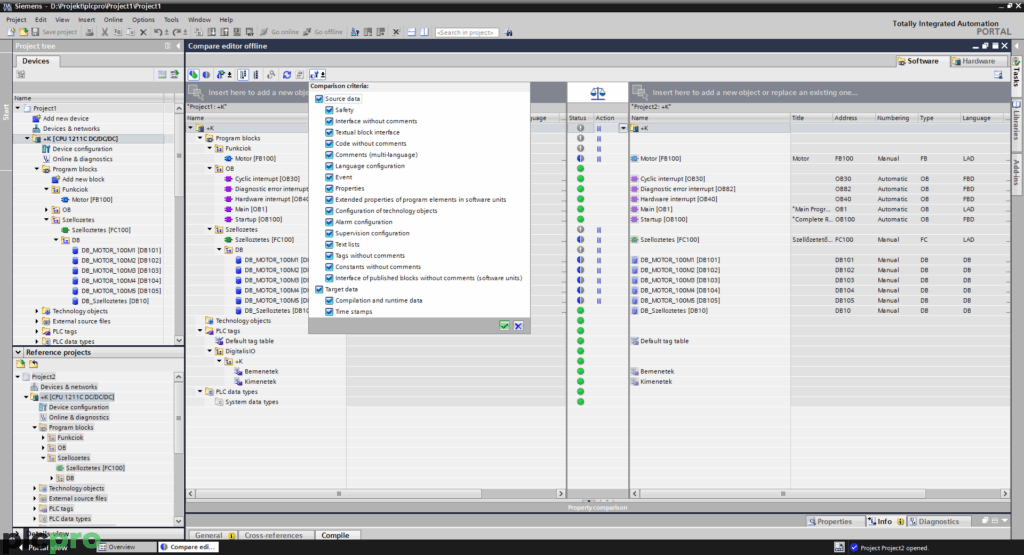Collapse Project1 node in project tree
Screen dimensions: 1024x555
[18, 108]
